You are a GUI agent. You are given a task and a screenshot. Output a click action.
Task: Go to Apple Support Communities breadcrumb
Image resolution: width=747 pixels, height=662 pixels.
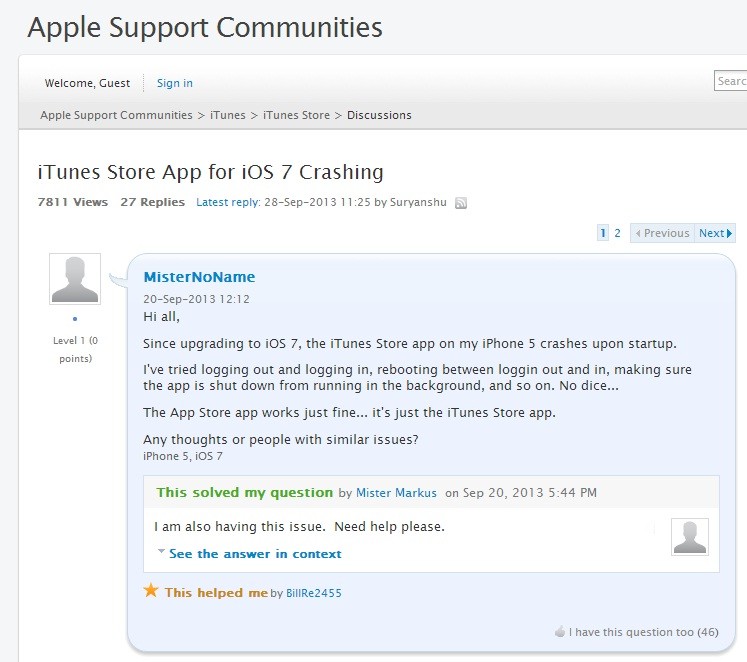click(116, 115)
